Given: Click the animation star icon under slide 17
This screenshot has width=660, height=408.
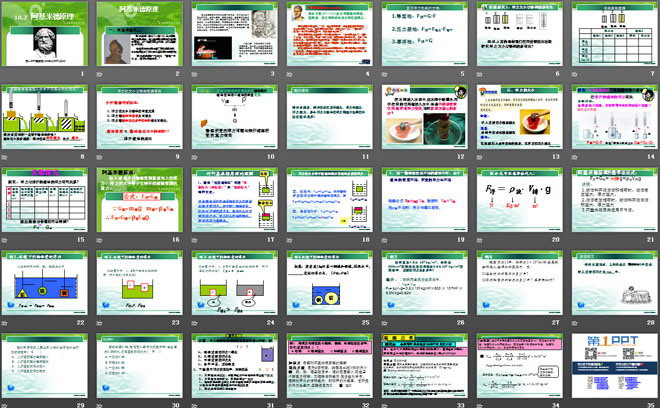Looking at the screenshot, I should [x=195, y=240].
